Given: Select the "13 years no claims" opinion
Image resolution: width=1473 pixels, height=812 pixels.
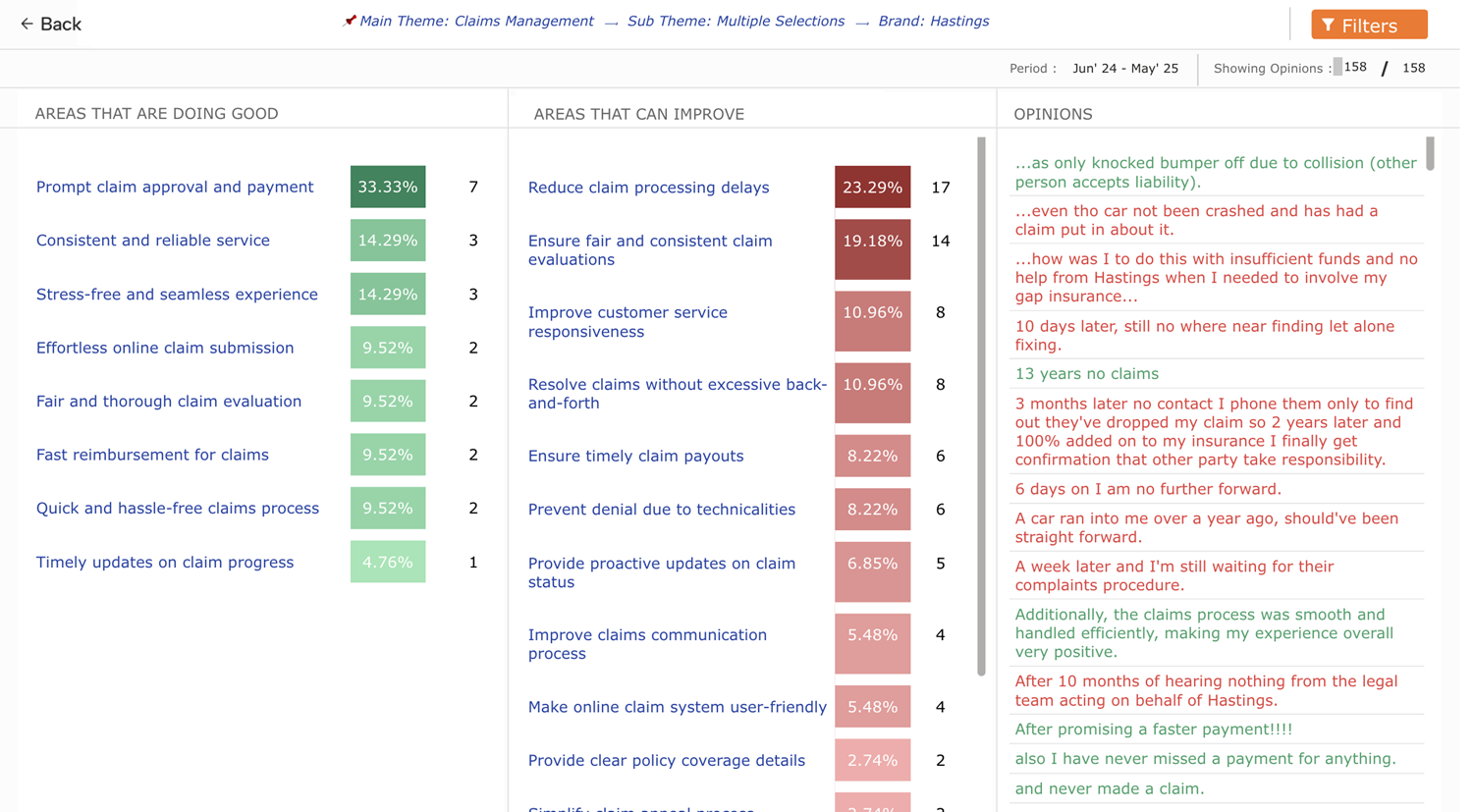Looking at the screenshot, I should (1086, 374).
